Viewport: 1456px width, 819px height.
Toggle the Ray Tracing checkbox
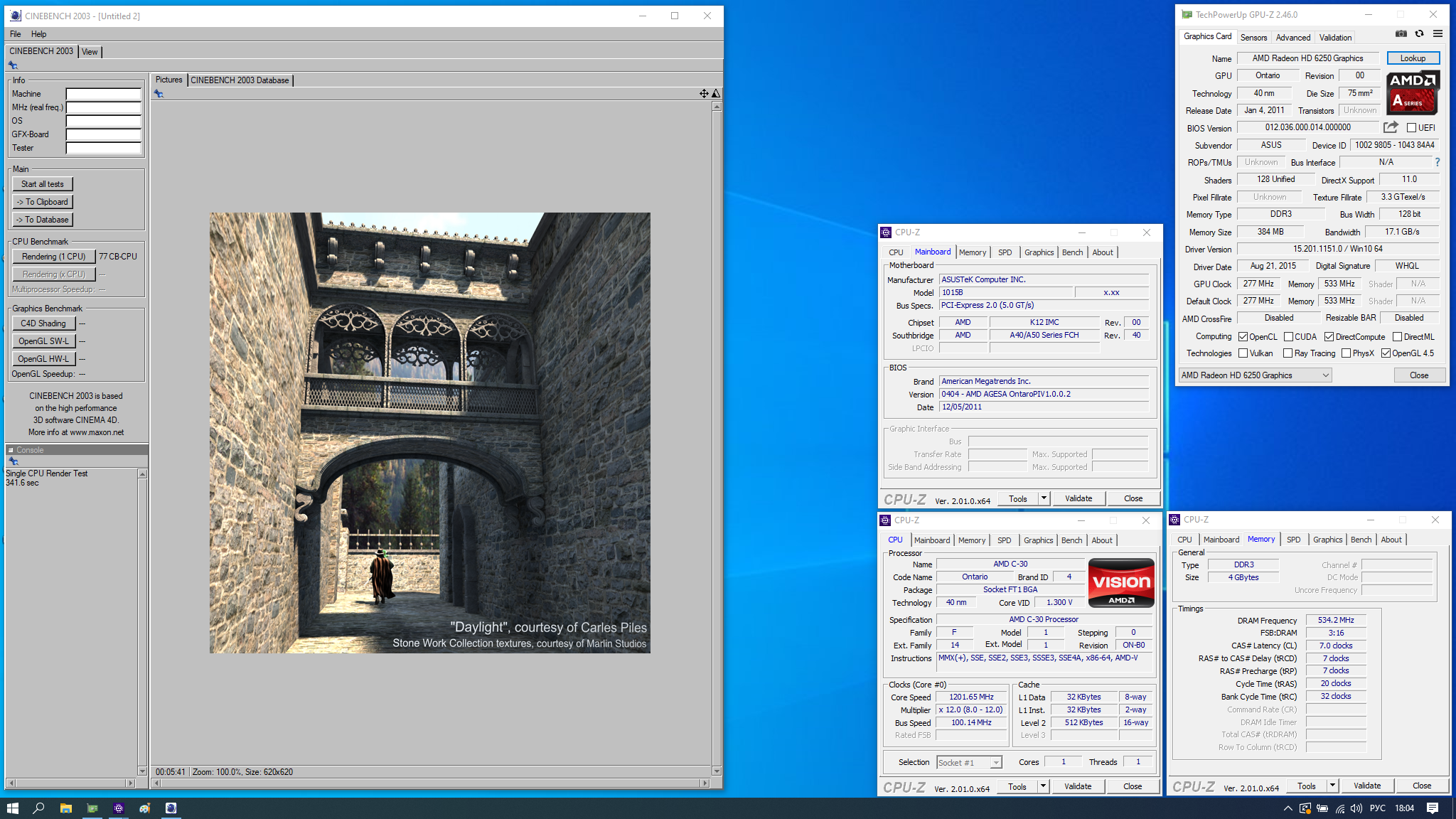click(x=1288, y=353)
